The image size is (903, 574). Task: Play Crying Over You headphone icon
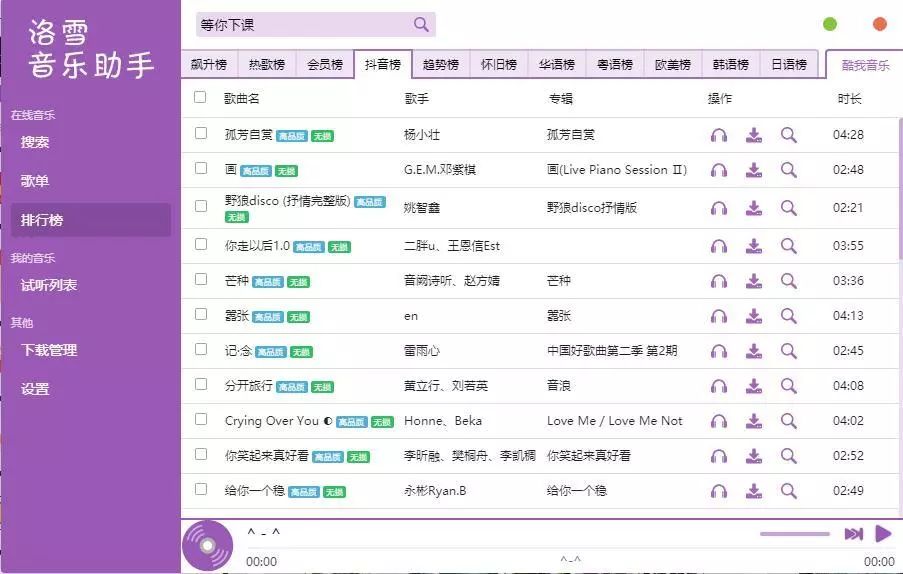719,421
